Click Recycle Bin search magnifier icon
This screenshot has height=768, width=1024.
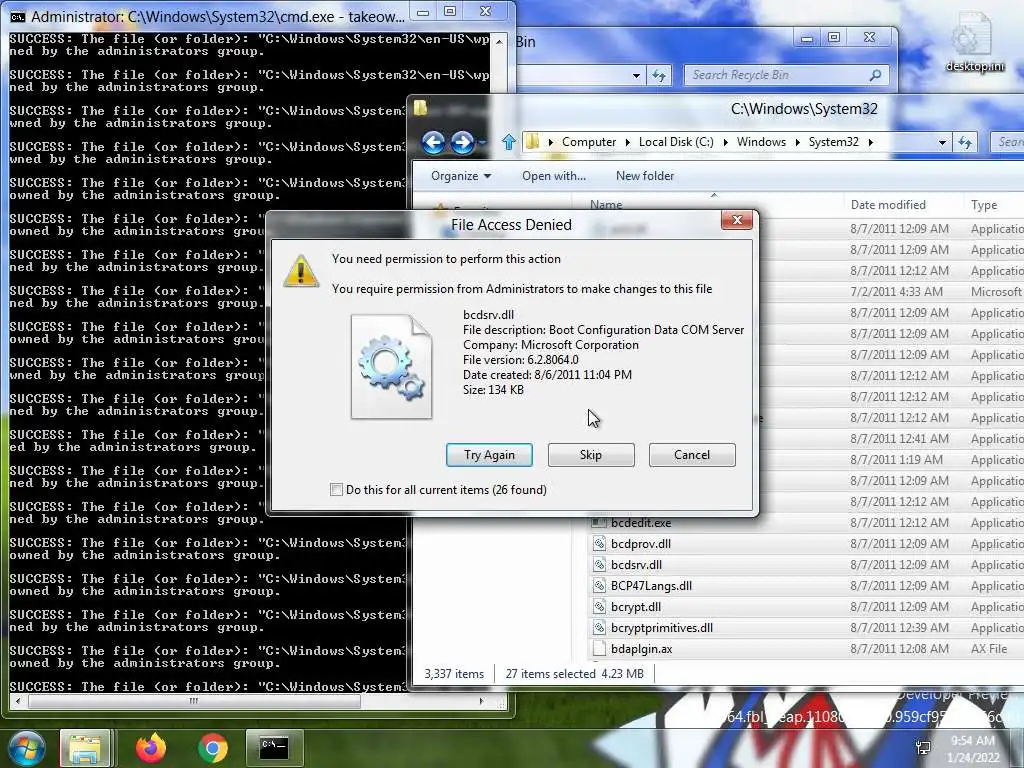pyautogui.click(x=875, y=75)
